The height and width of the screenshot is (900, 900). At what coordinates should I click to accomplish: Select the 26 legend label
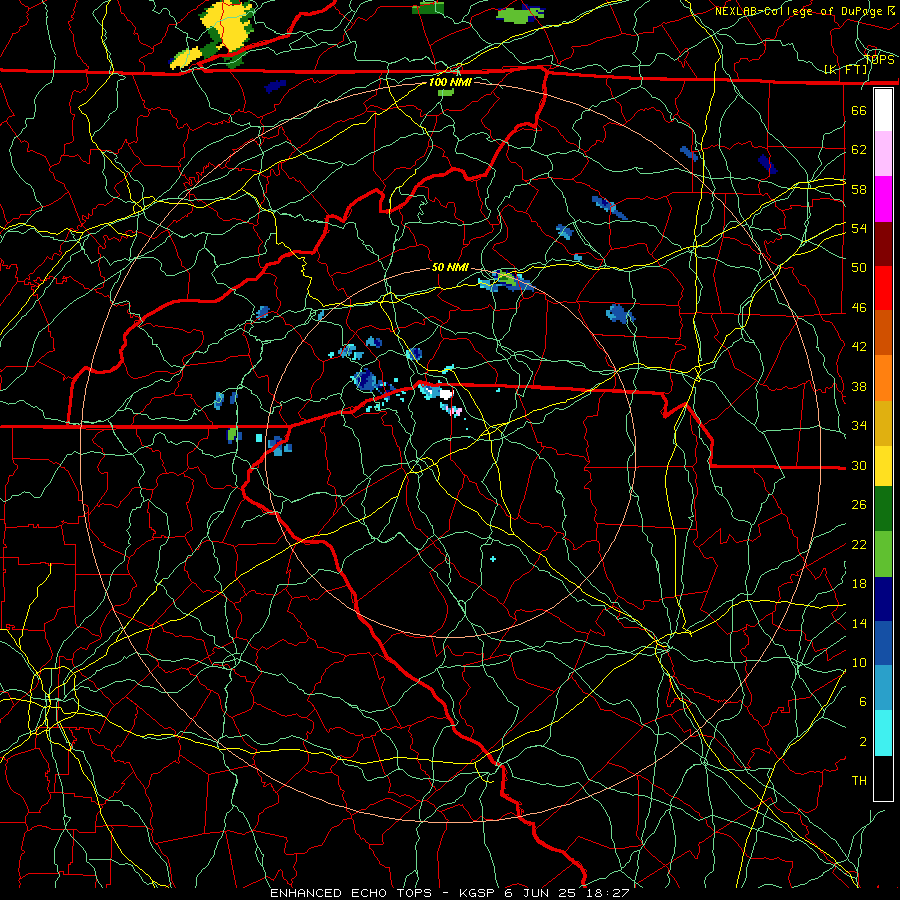[859, 505]
